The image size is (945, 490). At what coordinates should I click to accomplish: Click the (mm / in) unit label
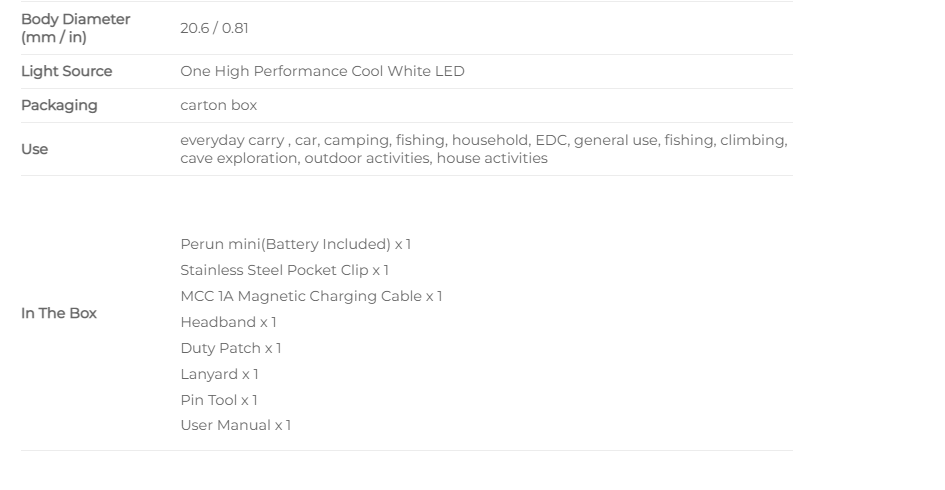[54, 37]
